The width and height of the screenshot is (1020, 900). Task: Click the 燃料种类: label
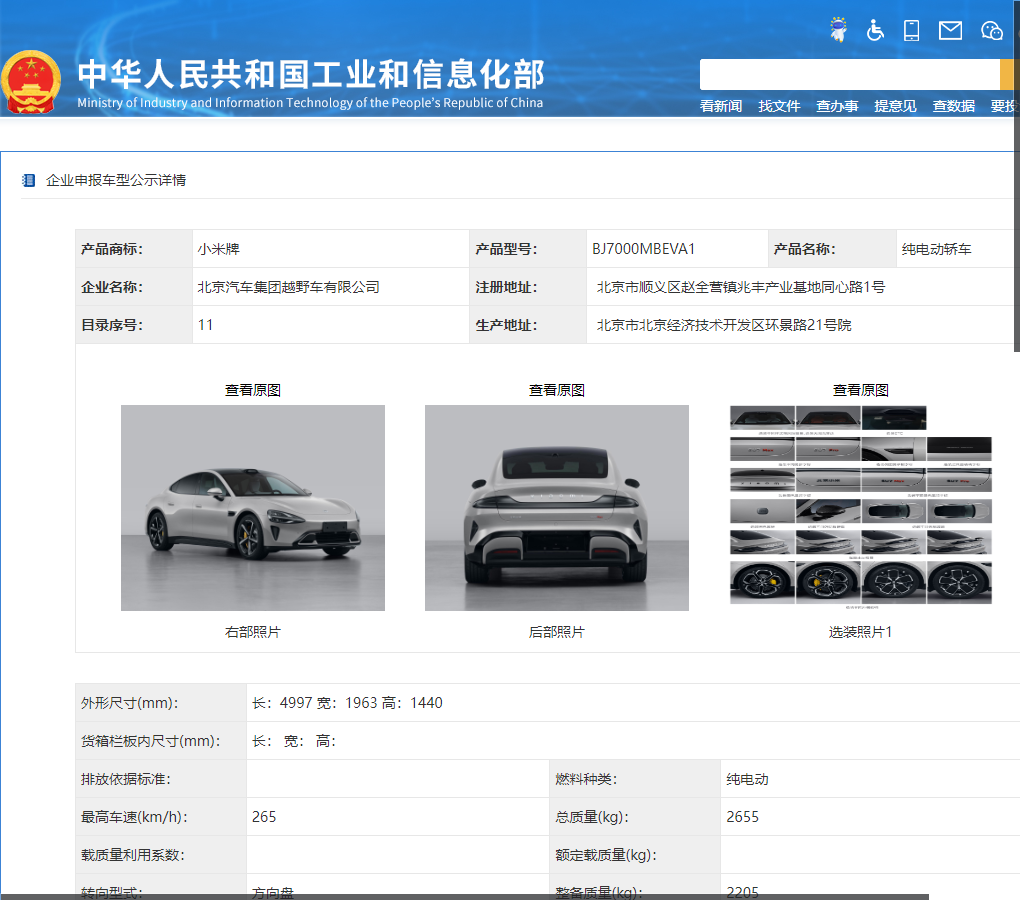586,779
